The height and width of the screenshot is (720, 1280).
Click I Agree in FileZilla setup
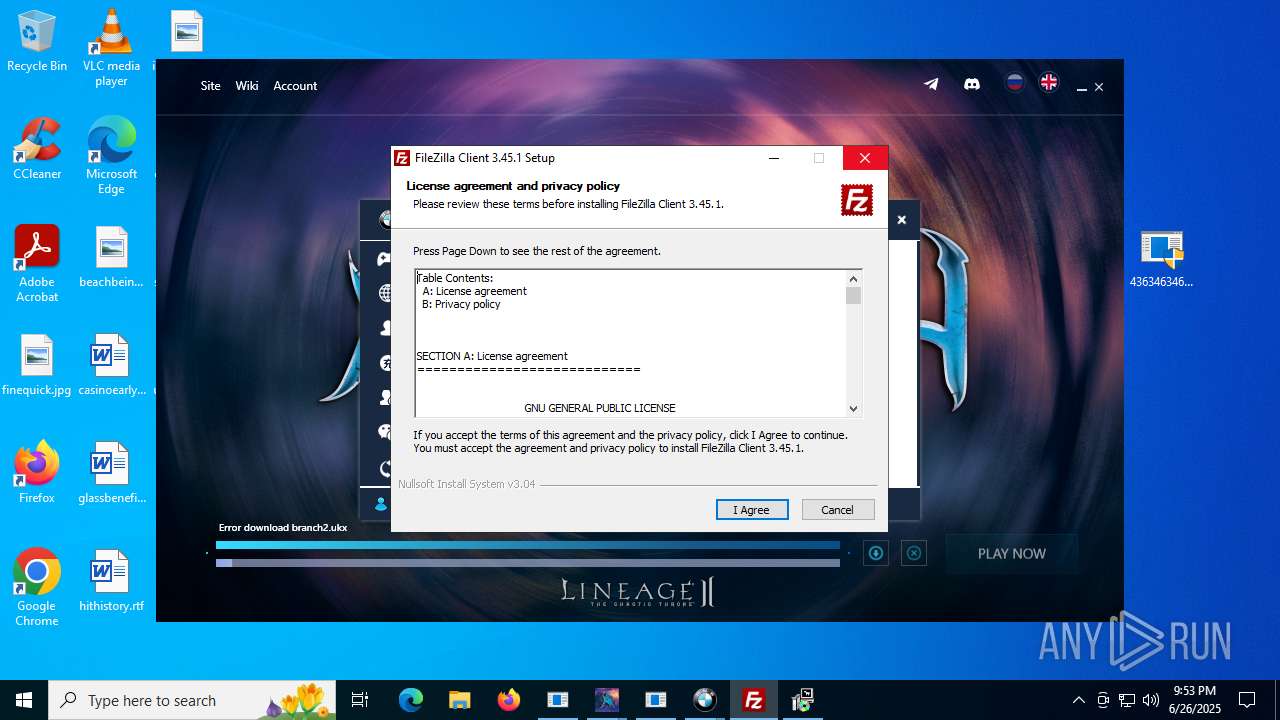click(752, 510)
